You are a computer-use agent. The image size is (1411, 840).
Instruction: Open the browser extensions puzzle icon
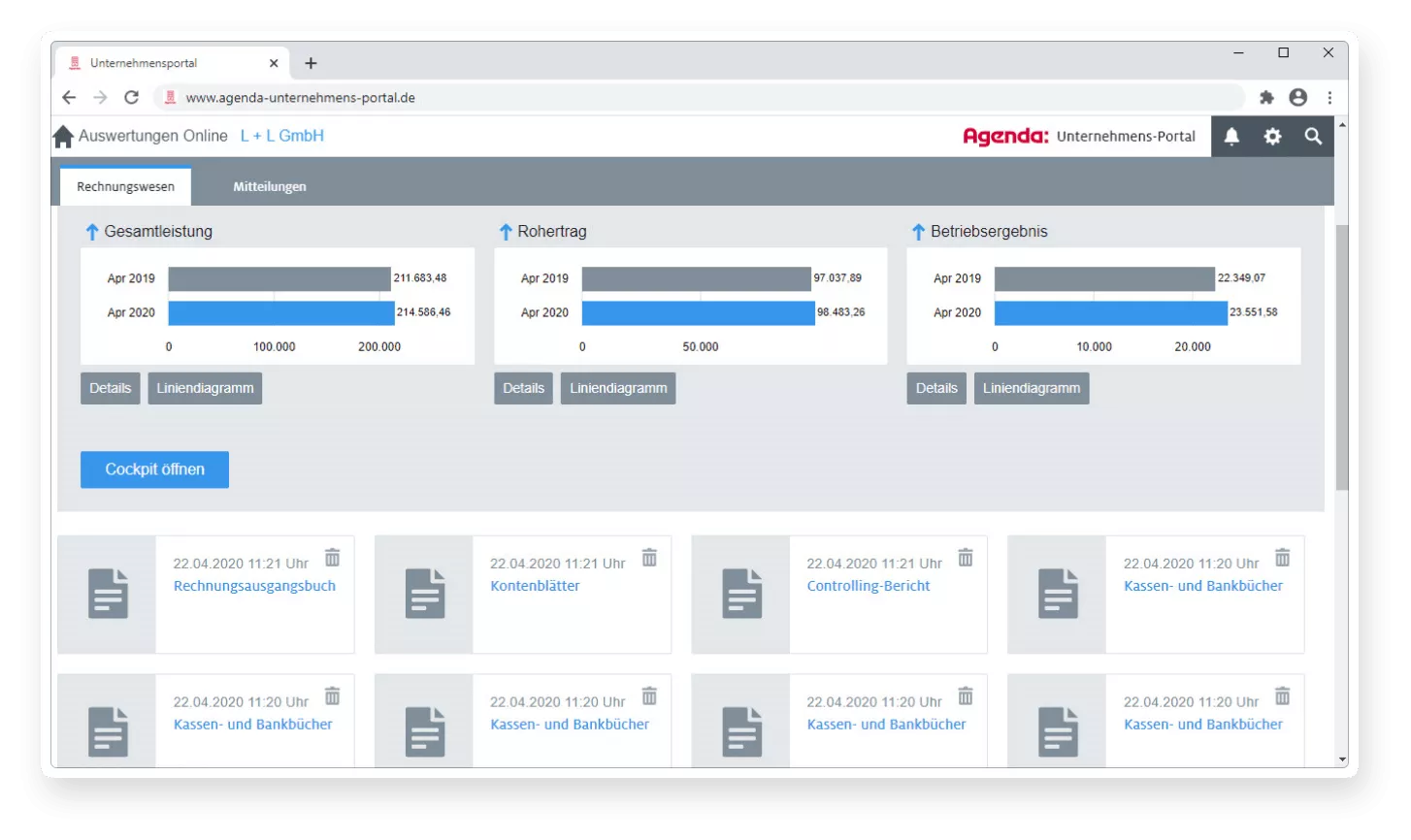[1266, 97]
